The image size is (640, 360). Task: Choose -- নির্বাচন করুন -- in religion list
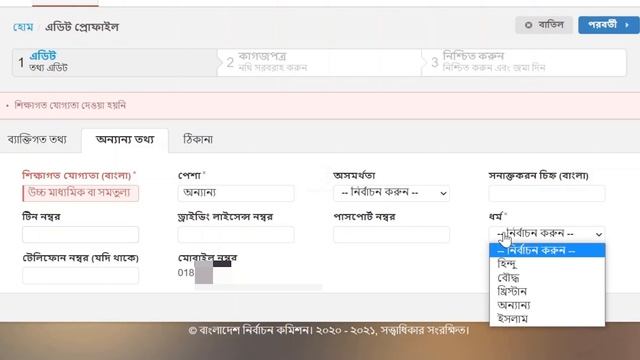point(547,250)
